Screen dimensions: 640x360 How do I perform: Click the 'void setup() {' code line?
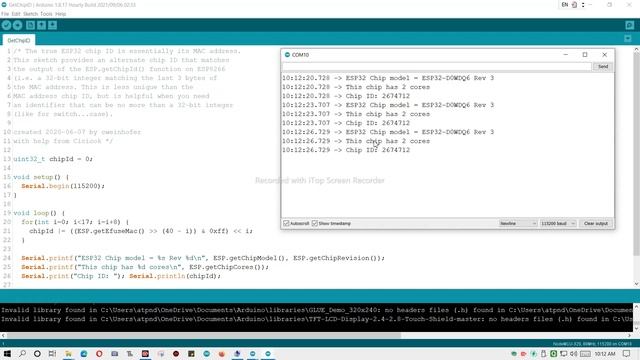pos(41,177)
